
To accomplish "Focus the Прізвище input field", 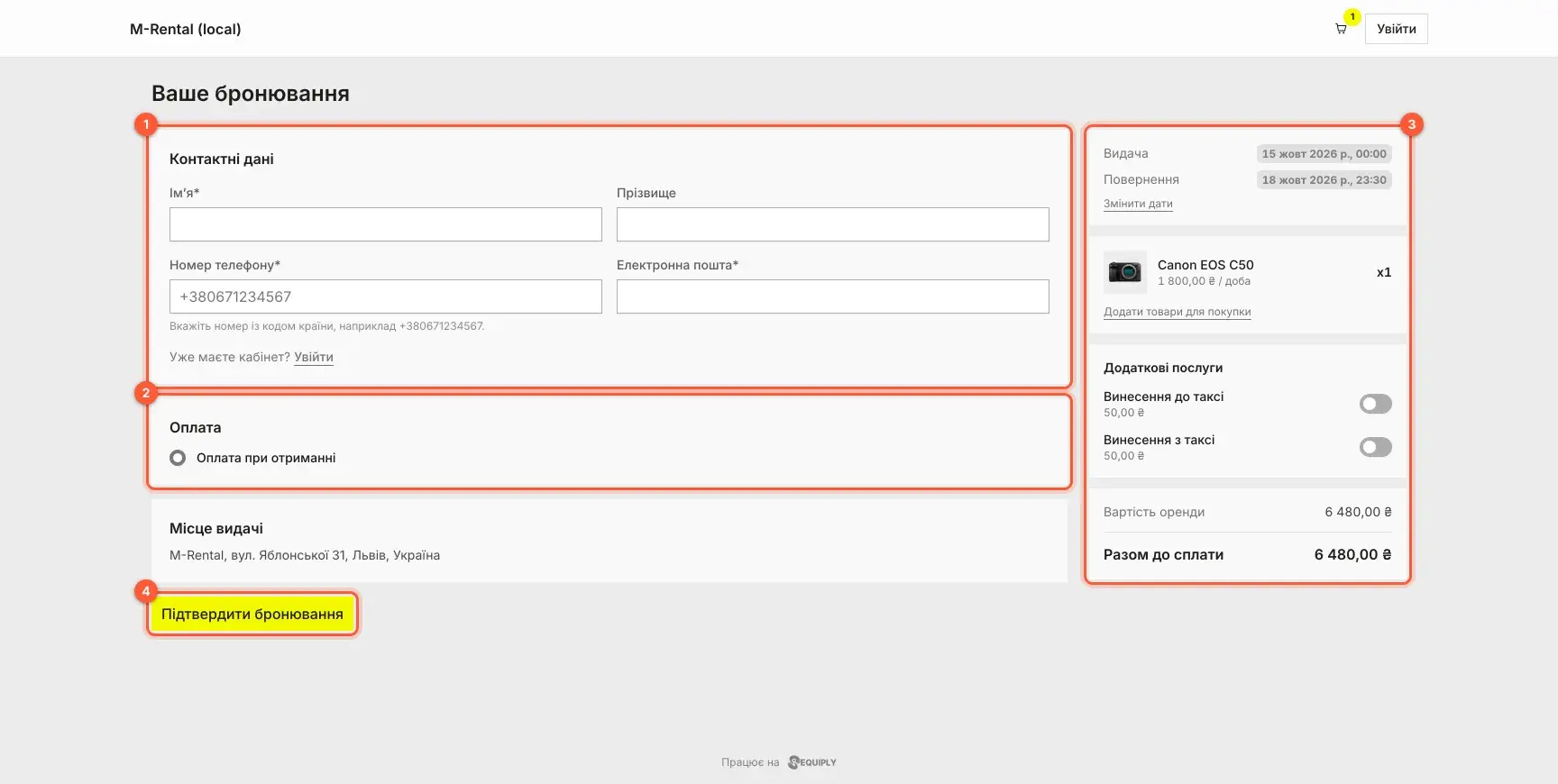I will point(833,224).
